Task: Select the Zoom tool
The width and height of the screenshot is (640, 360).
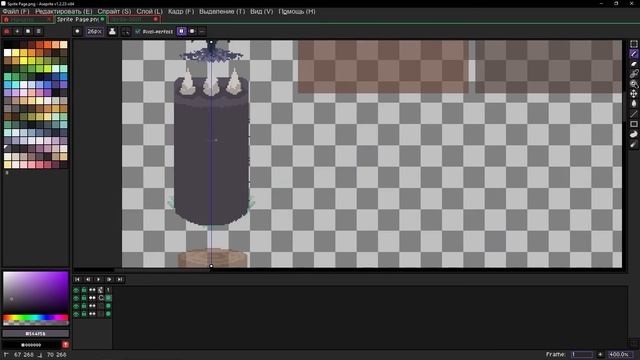Action: click(633, 84)
